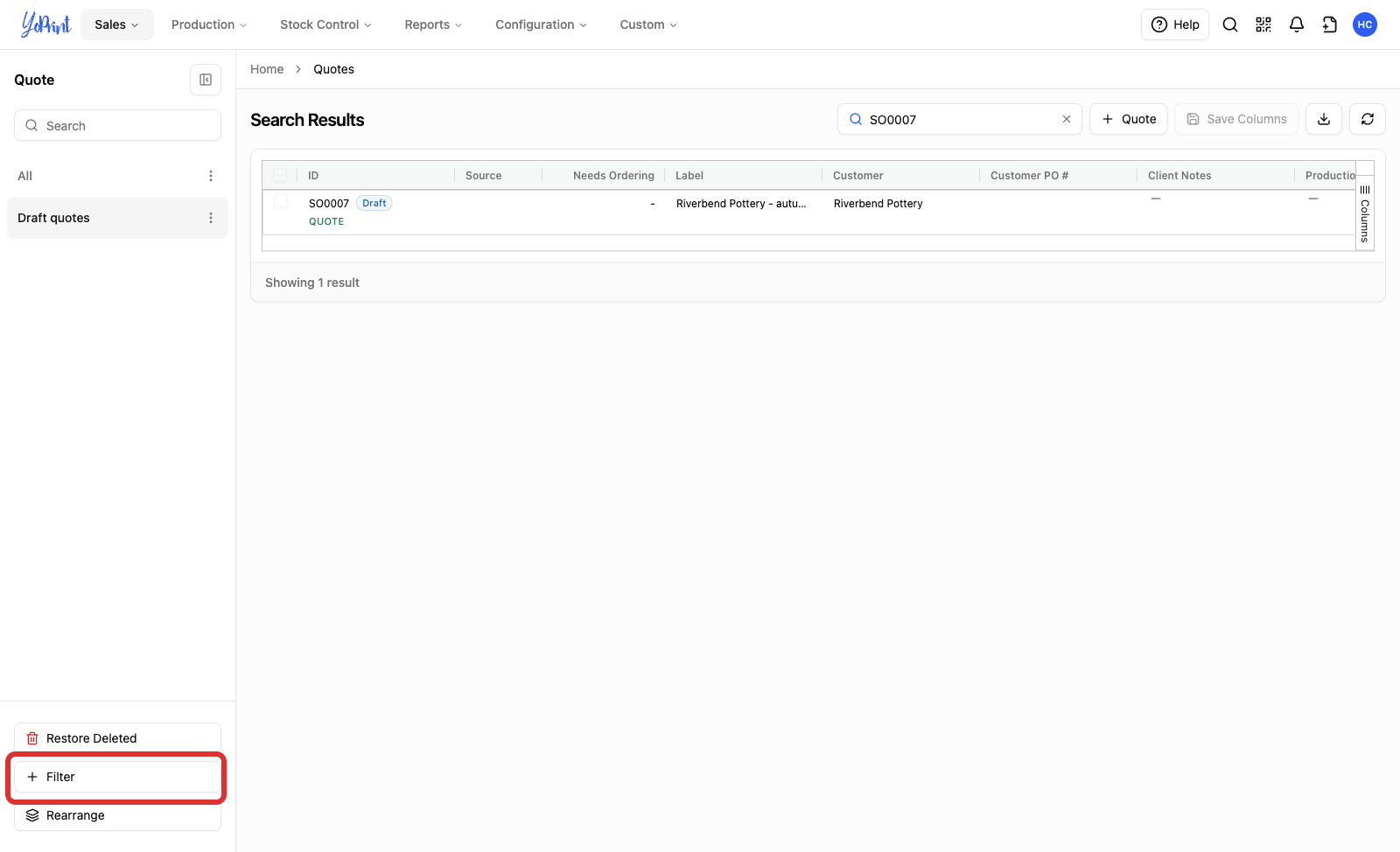Click the Label column header
This screenshot has width=1400, height=852.
coord(744,175)
